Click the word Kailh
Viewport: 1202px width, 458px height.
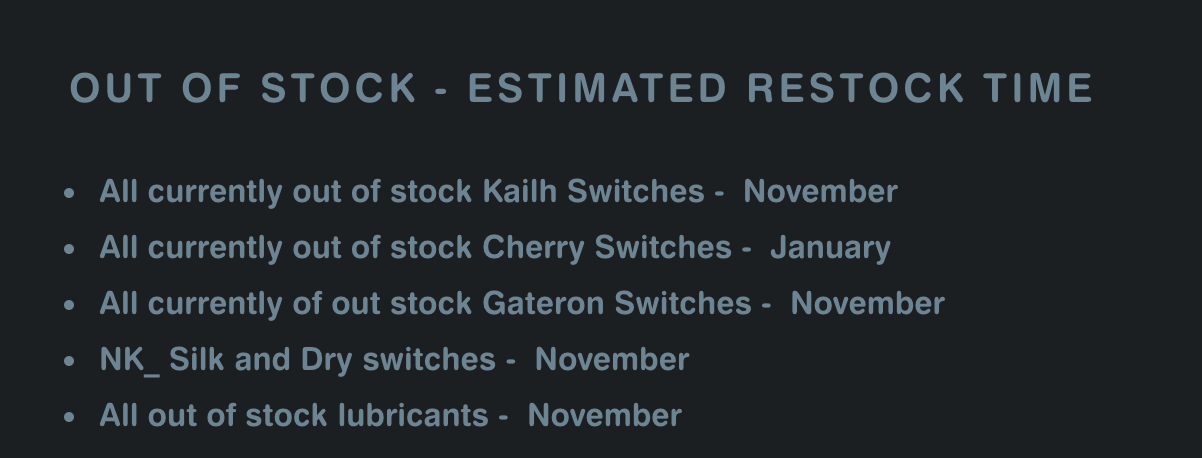(x=520, y=191)
